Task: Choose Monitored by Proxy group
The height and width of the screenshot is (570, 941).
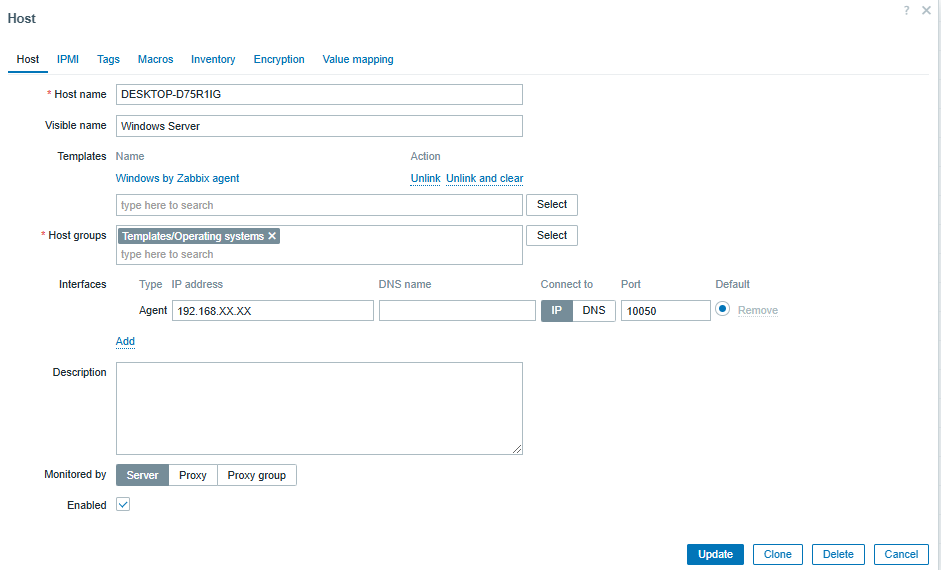Action: [256, 475]
